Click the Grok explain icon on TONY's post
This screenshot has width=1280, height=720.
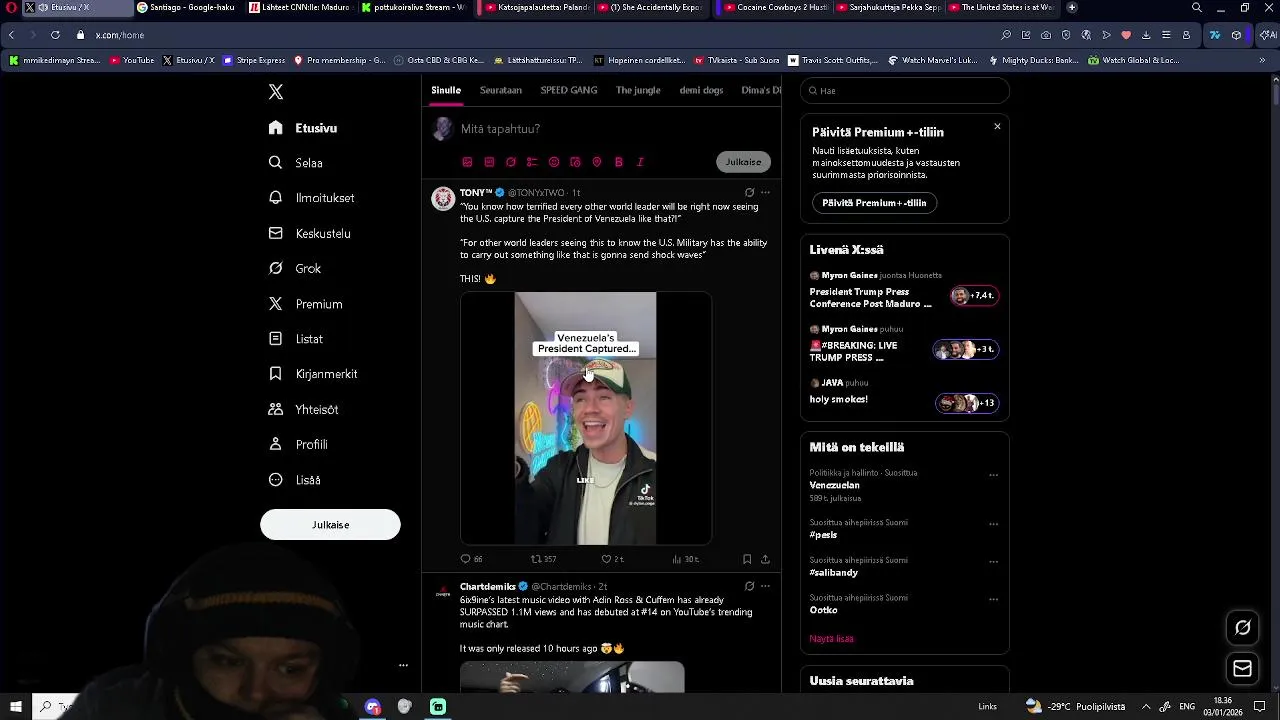point(749,192)
